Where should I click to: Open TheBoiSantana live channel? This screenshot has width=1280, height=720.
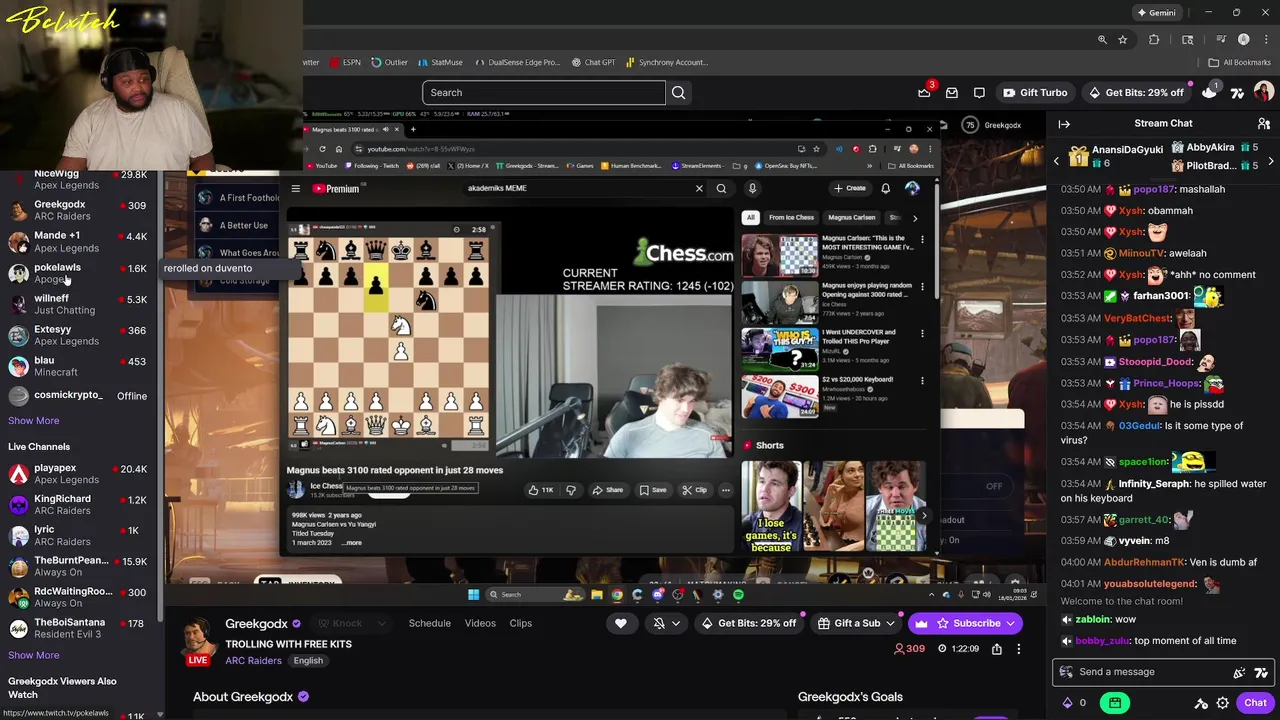pyautogui.click(x=78, y=628)
